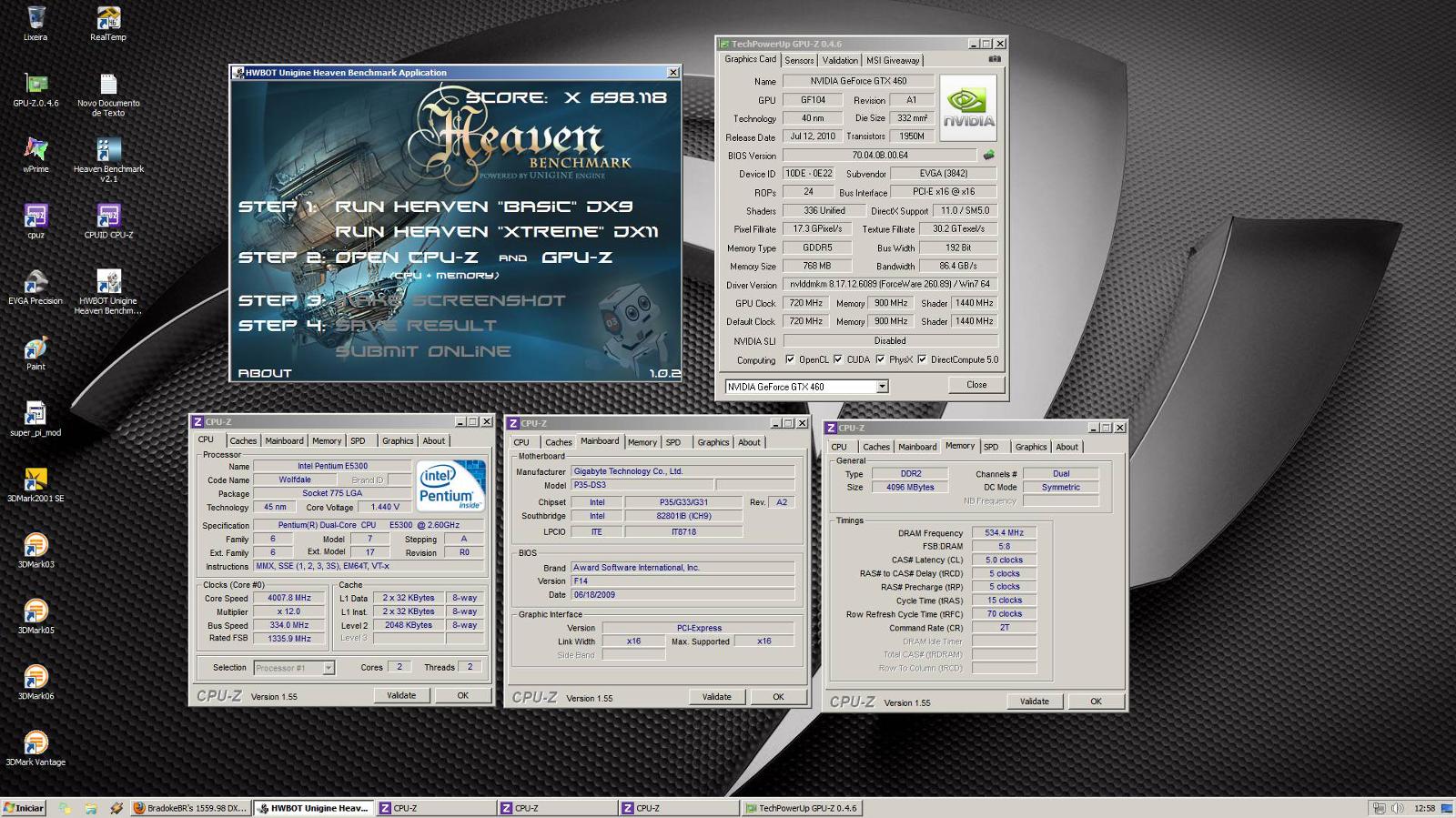Open the CPUID CPU-Z desktop shortcut
Viewport: 1456px width, 818px height.
[x=108, y=221]
